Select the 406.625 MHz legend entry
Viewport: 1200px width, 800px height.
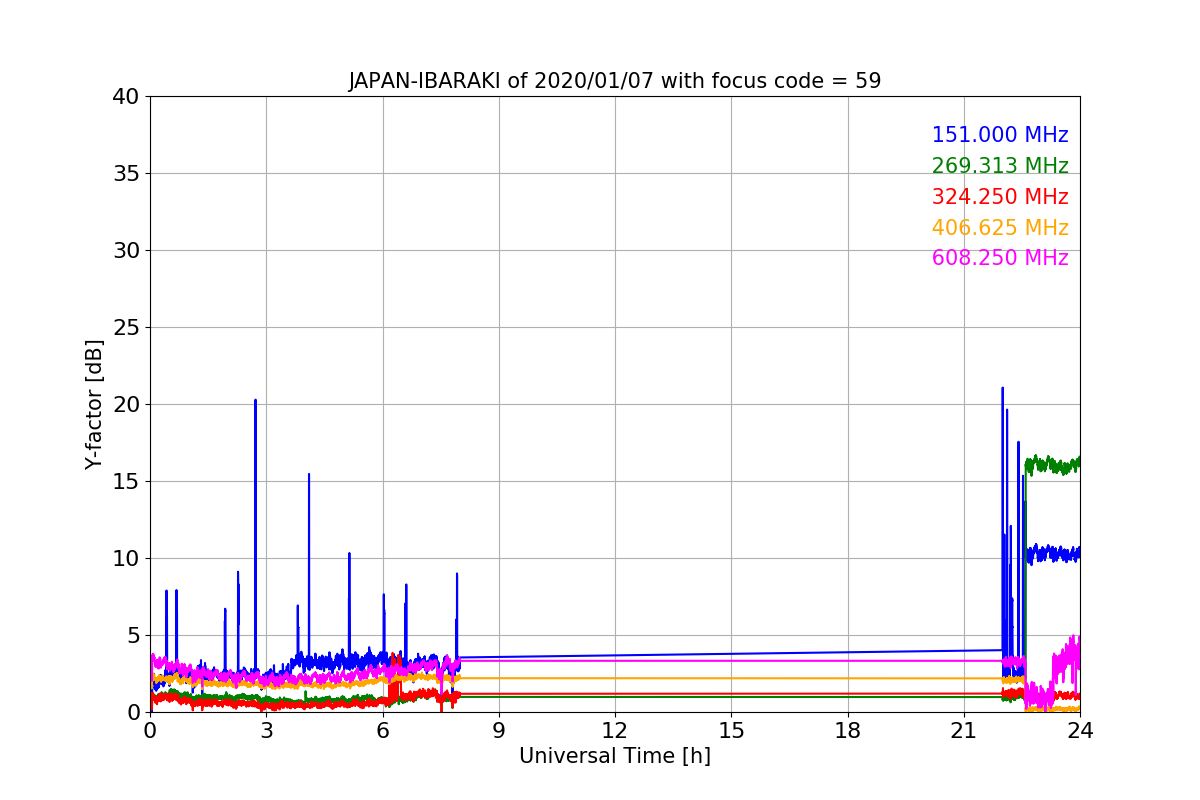[x=1000, y=228]
